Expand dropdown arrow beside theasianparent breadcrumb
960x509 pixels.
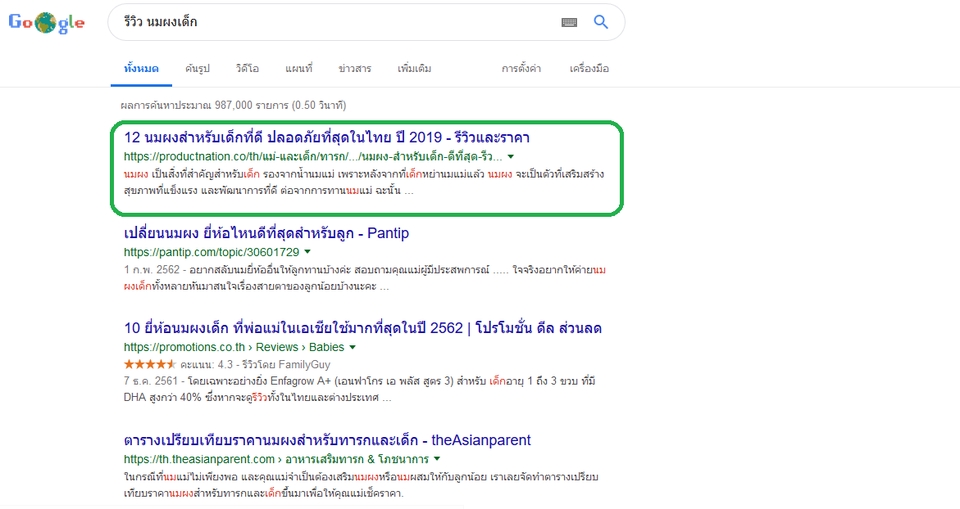pyautogui.click(x=437, y=459)
